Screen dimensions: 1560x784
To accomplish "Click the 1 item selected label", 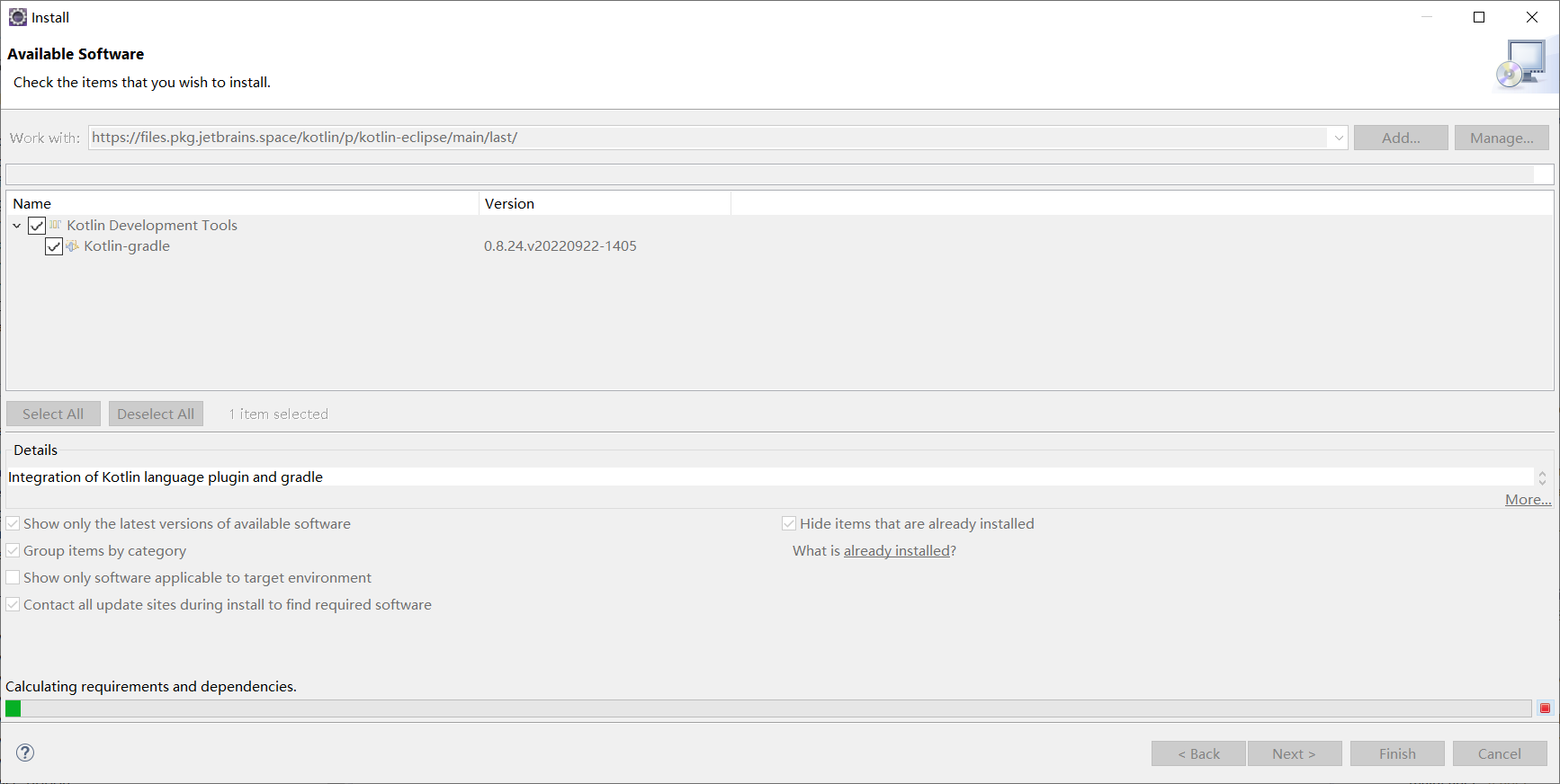I will [x=278, y=414].
